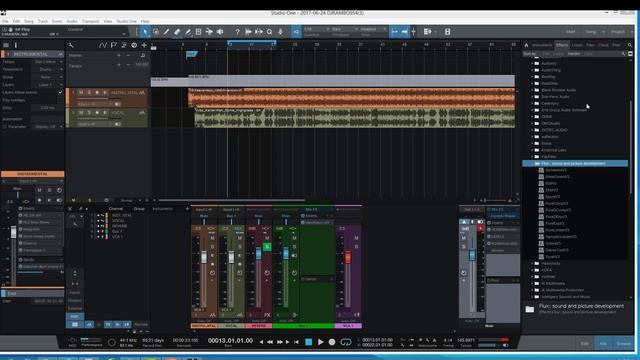Open the Song menu
640x360 pixels.
29,21
